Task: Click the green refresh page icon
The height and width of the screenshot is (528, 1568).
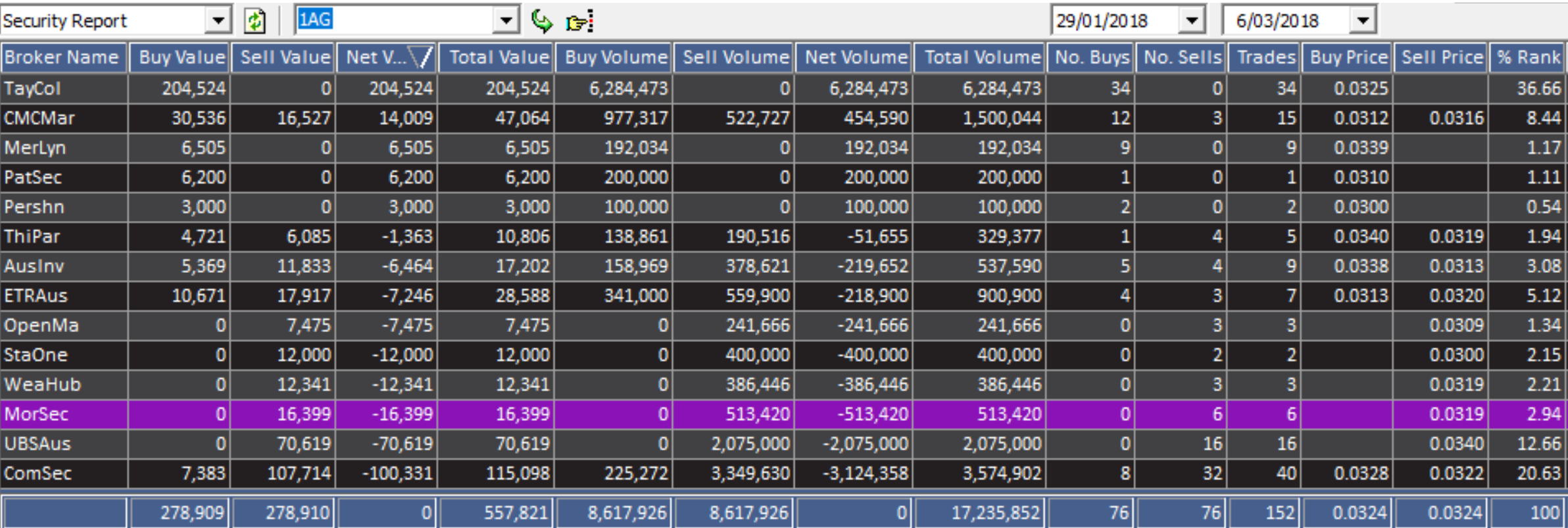Action: 254,21
